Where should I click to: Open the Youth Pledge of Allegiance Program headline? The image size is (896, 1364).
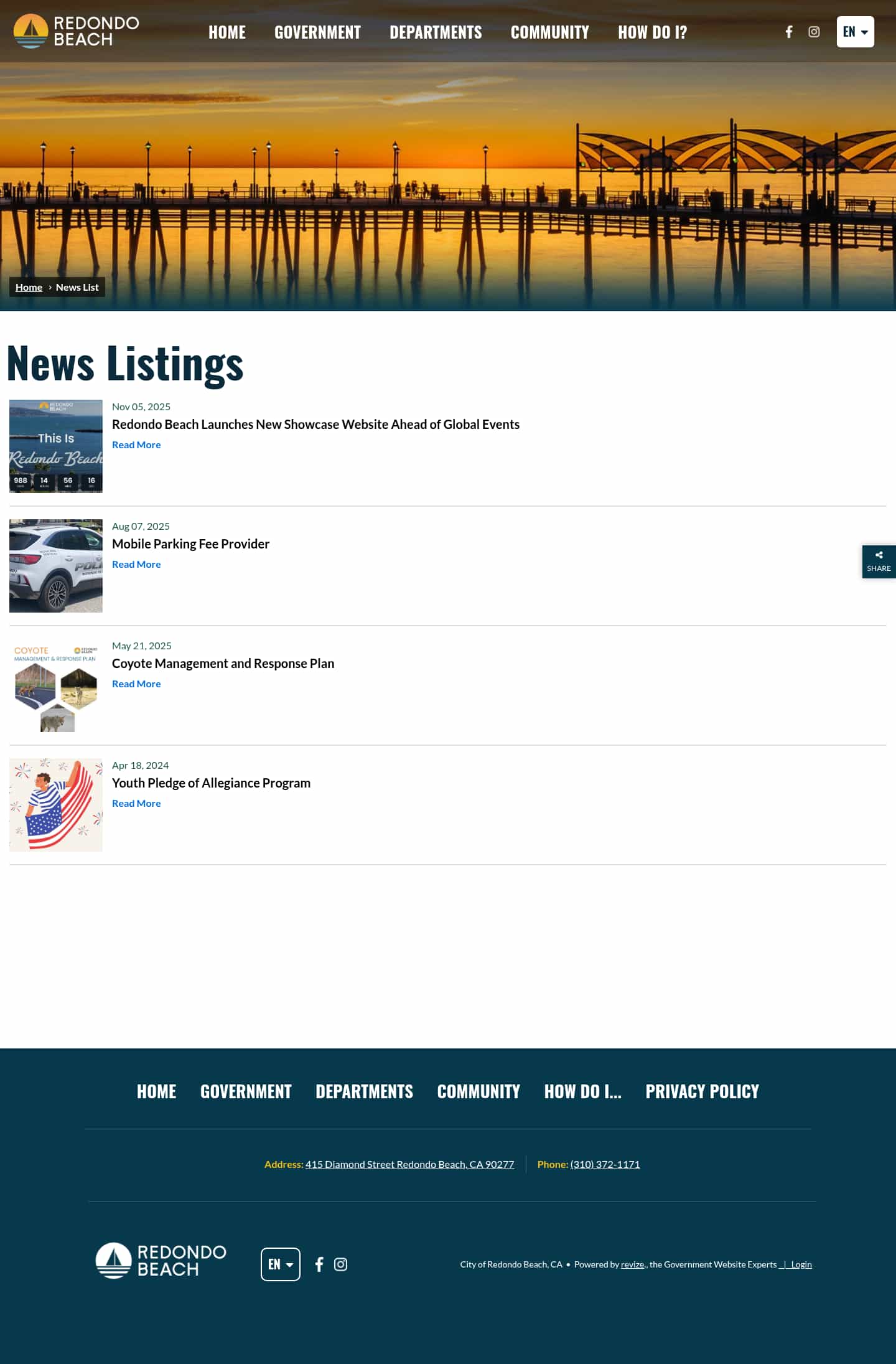pyautogui.click(x=211, y=783)
